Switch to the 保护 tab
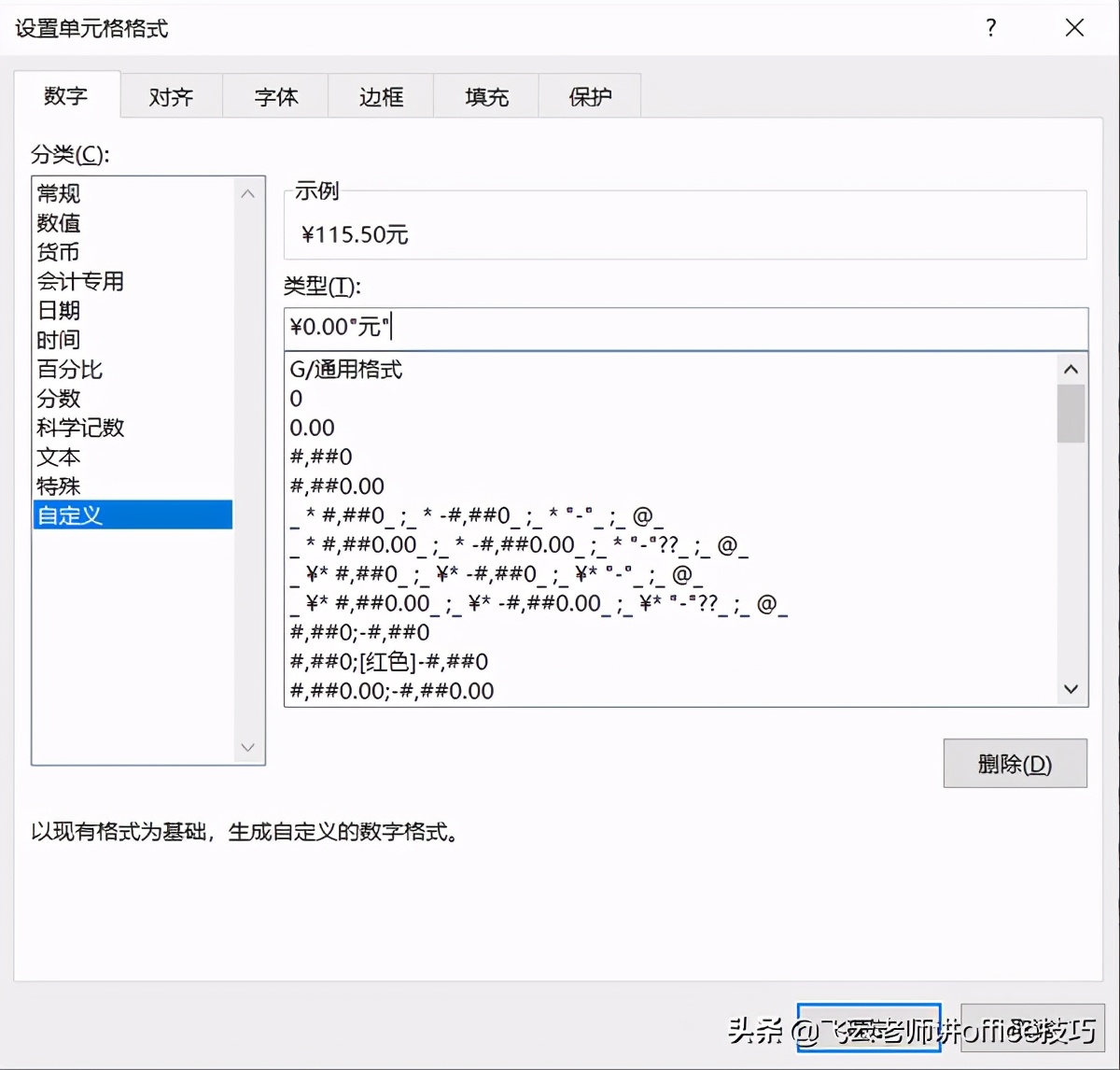This screenshot has width=1120, height=1070. [x=590, y=96]
